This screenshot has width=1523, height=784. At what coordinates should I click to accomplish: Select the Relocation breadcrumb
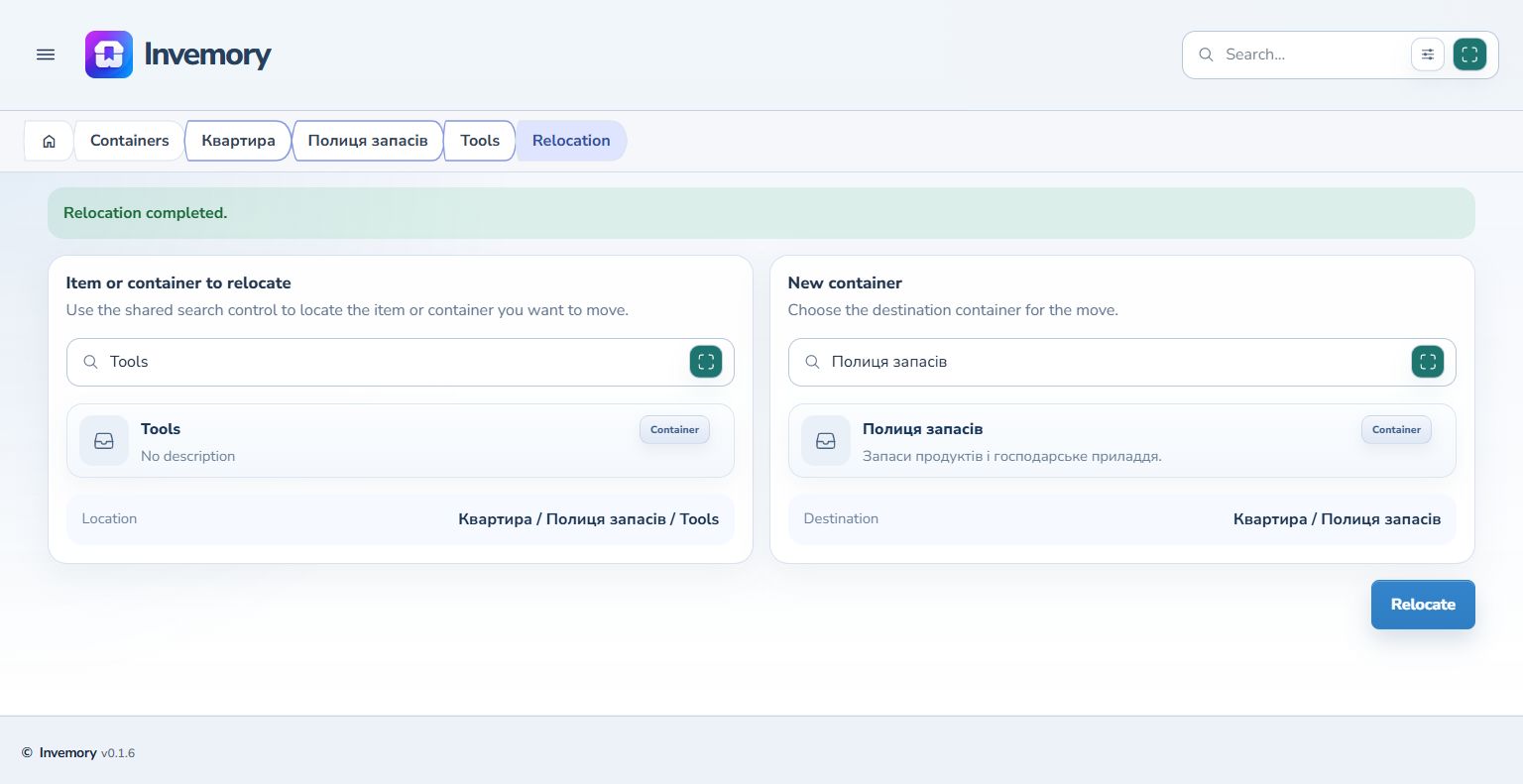(x=571, y=141)
